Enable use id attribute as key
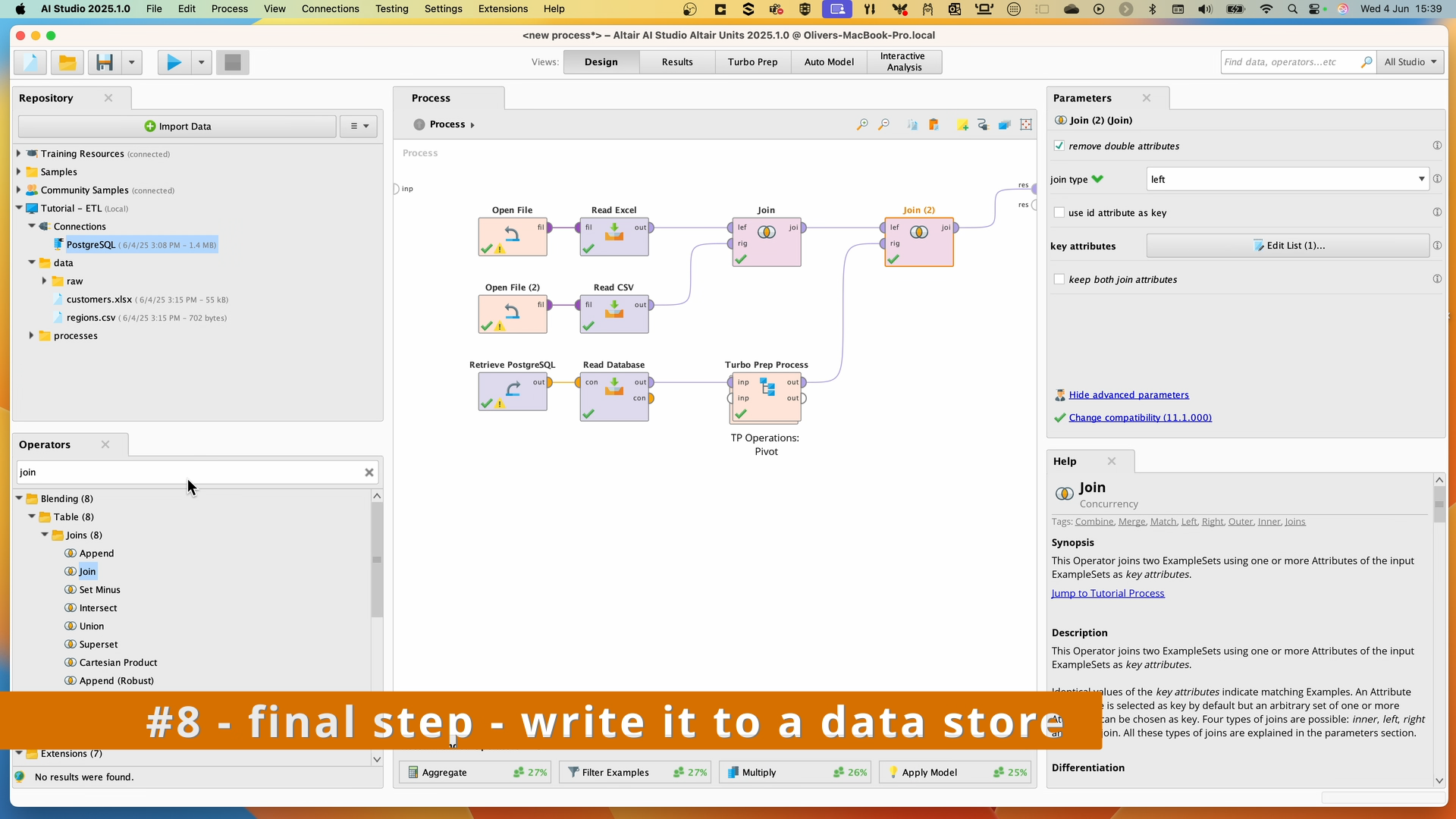The image size is (1456, 819). tap(1059, 213)
